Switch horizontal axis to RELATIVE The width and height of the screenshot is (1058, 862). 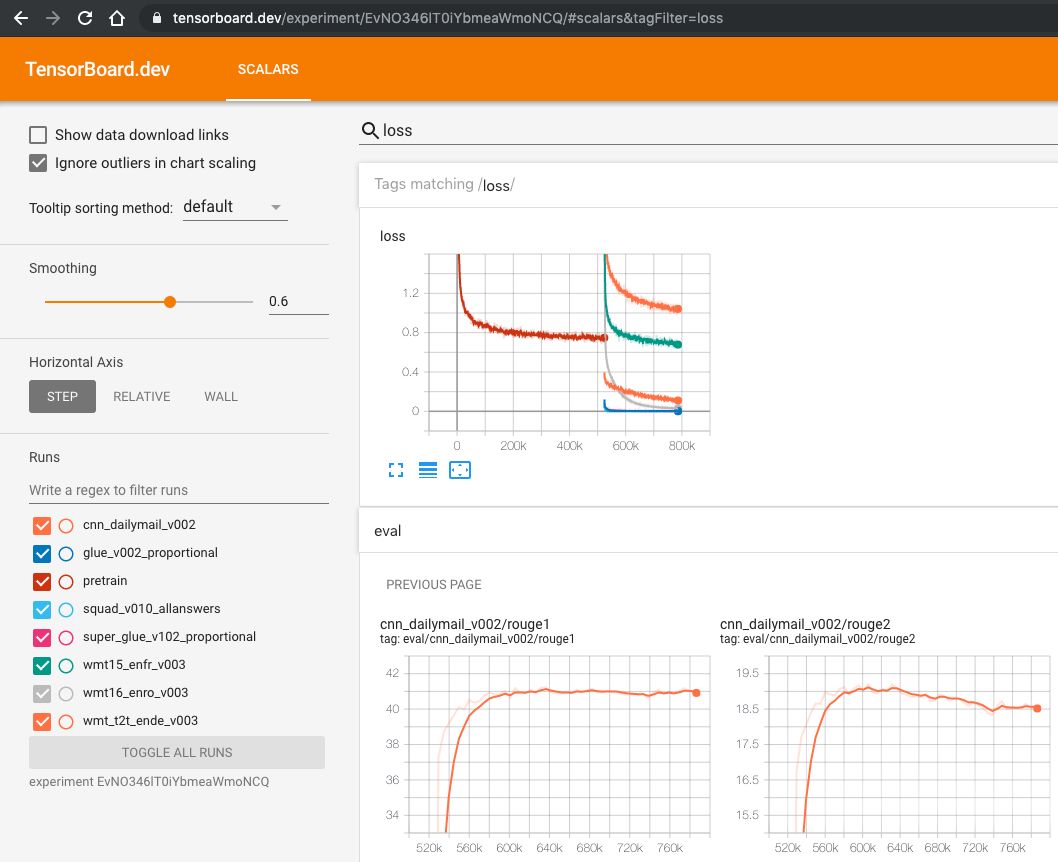click(141, 397)
